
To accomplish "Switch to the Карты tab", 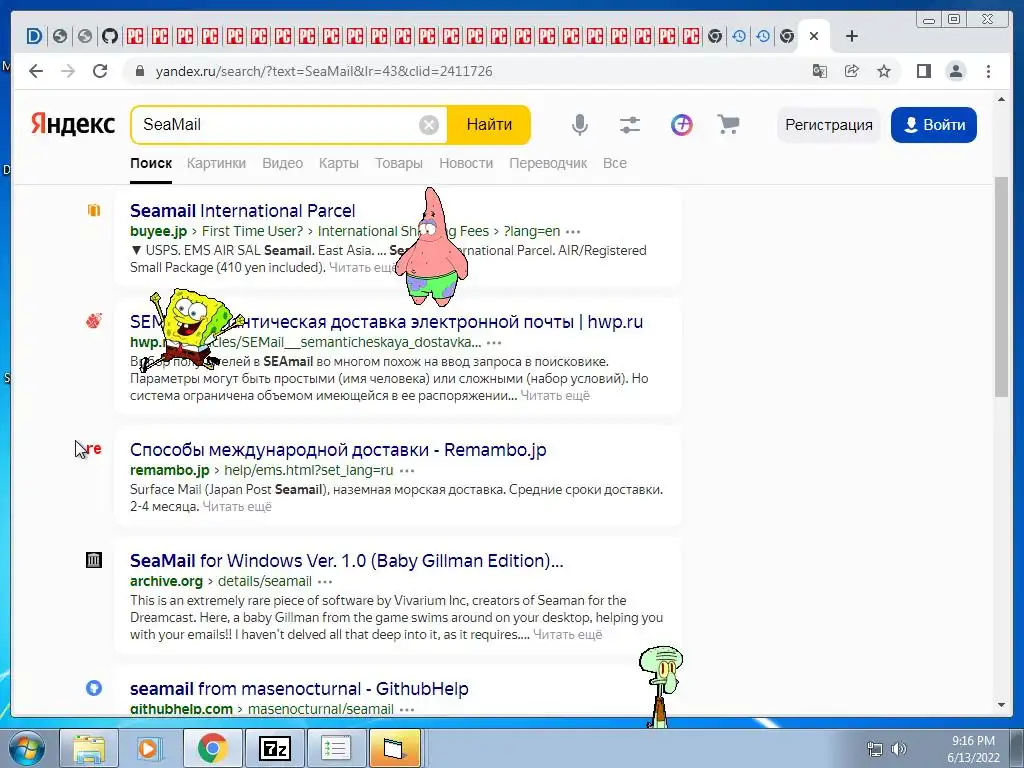I will click(338, 163).
